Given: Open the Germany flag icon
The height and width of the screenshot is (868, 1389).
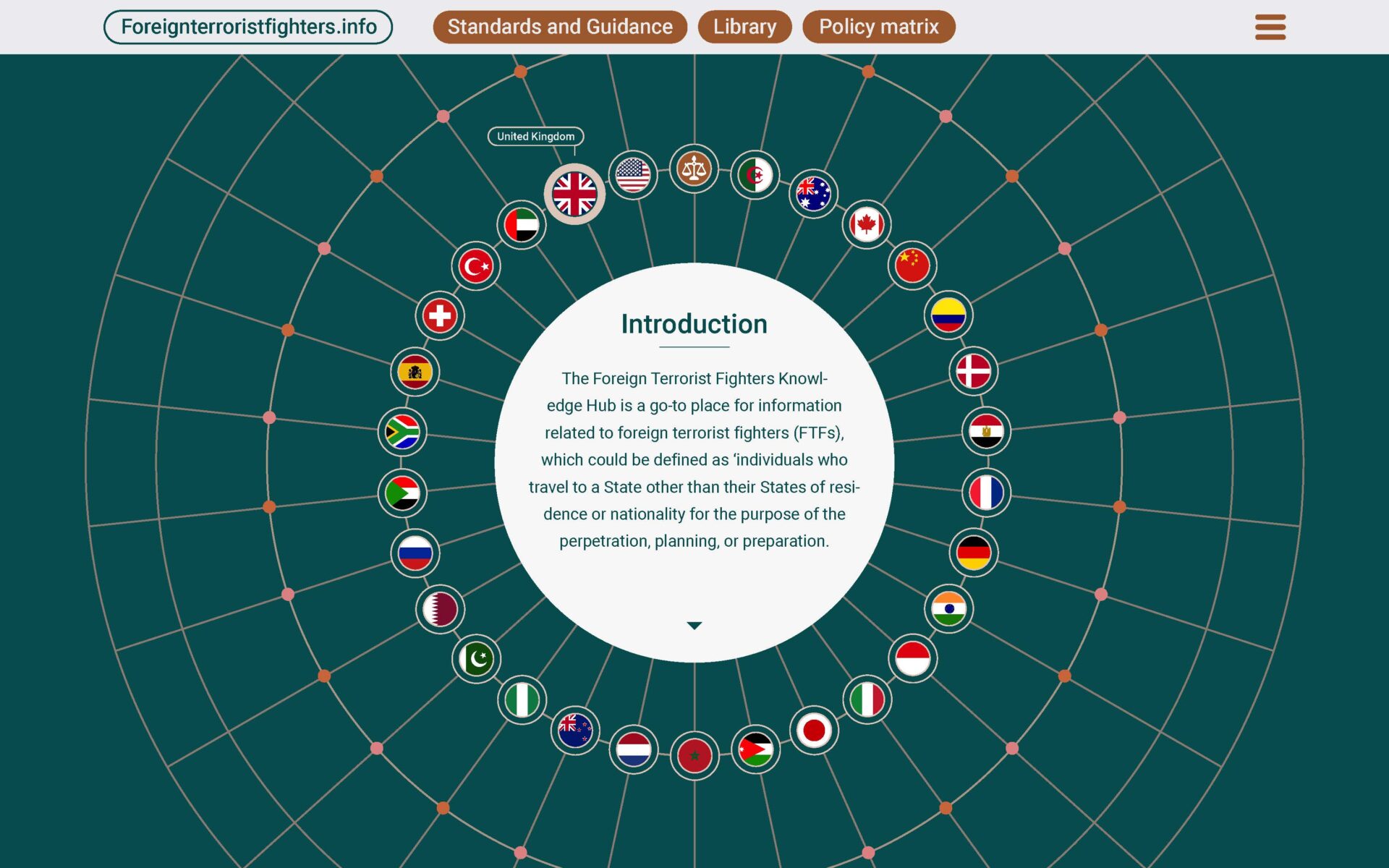Looking at the screenshot, I should click(x=973, y=553).
